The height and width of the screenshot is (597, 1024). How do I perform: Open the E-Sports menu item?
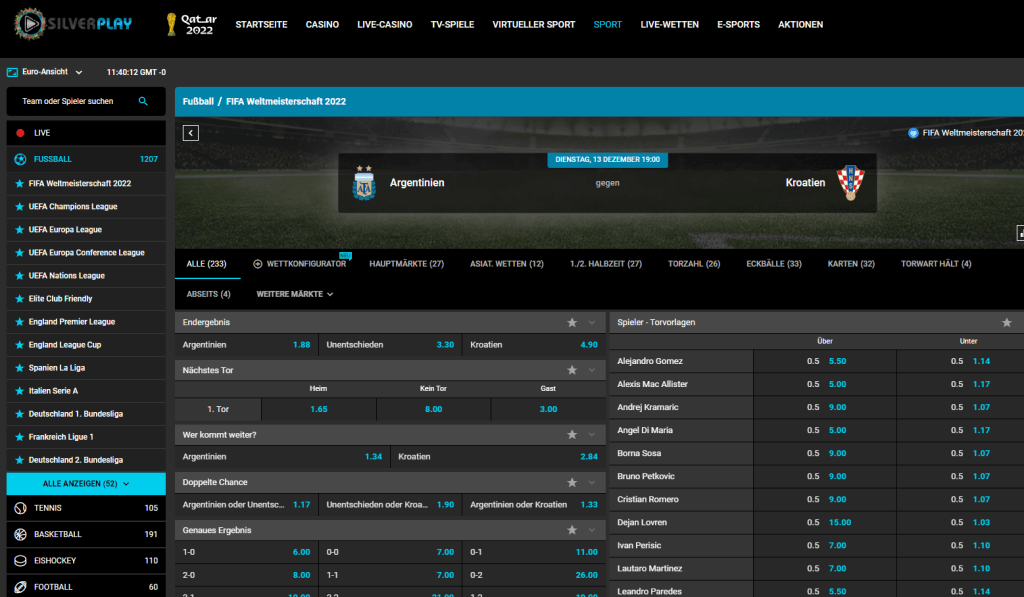(739, 25)
